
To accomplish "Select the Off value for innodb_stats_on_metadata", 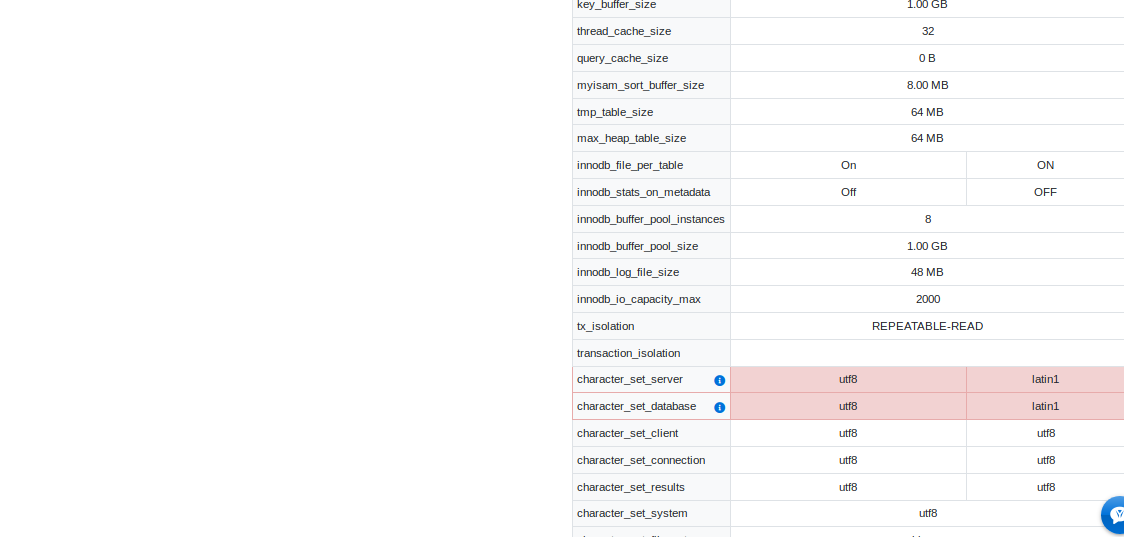I will tap(849, 192).
